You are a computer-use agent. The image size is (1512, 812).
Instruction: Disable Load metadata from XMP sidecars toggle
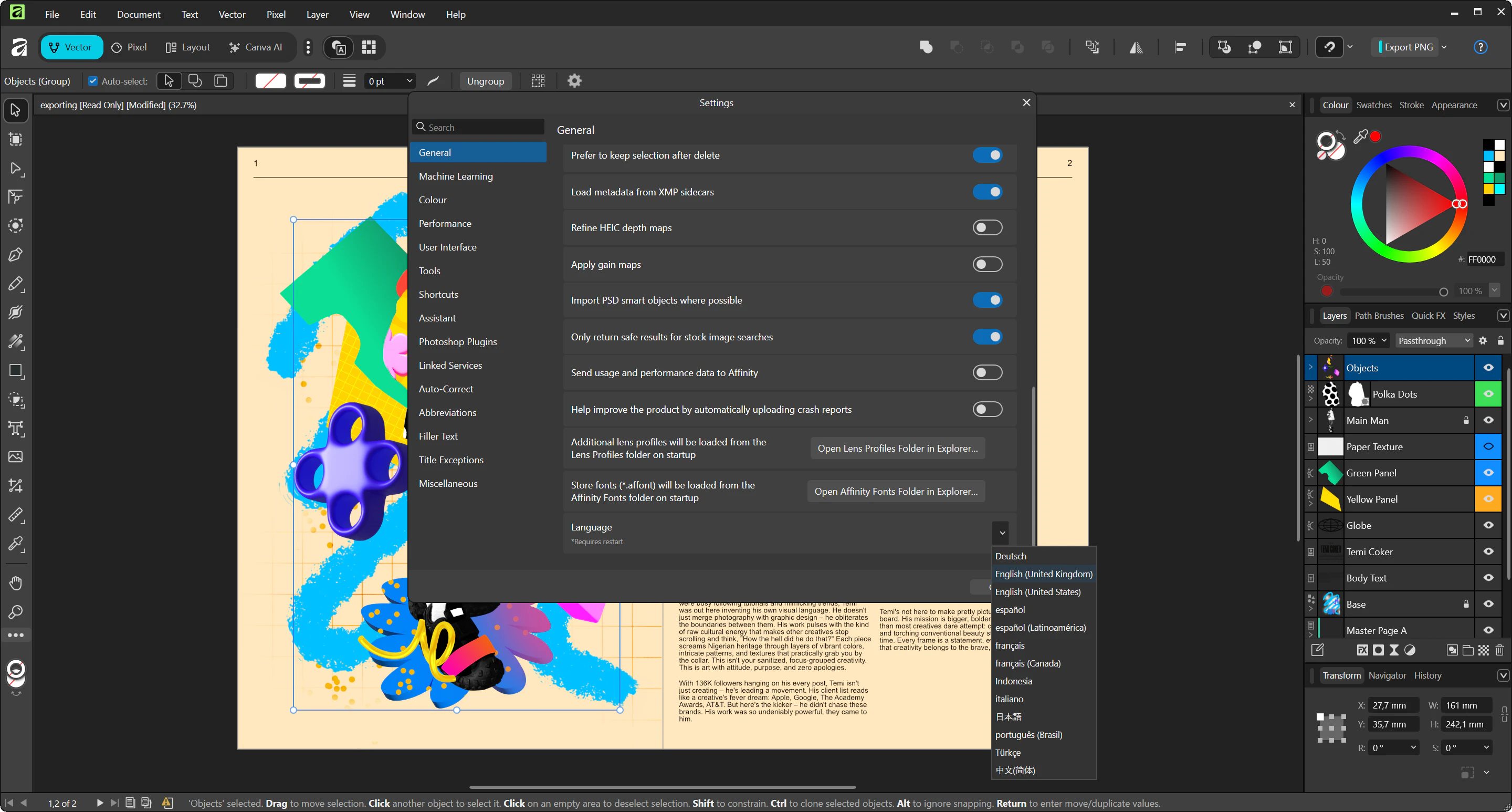click(x=987, y=192)
